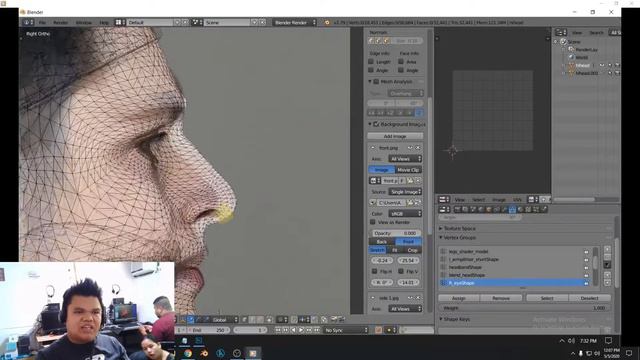The width and height of the screenshot is (640, 360).
Task: Open the Render Layers properties tab
Action: pyautogui.click(x=465, y=209)
